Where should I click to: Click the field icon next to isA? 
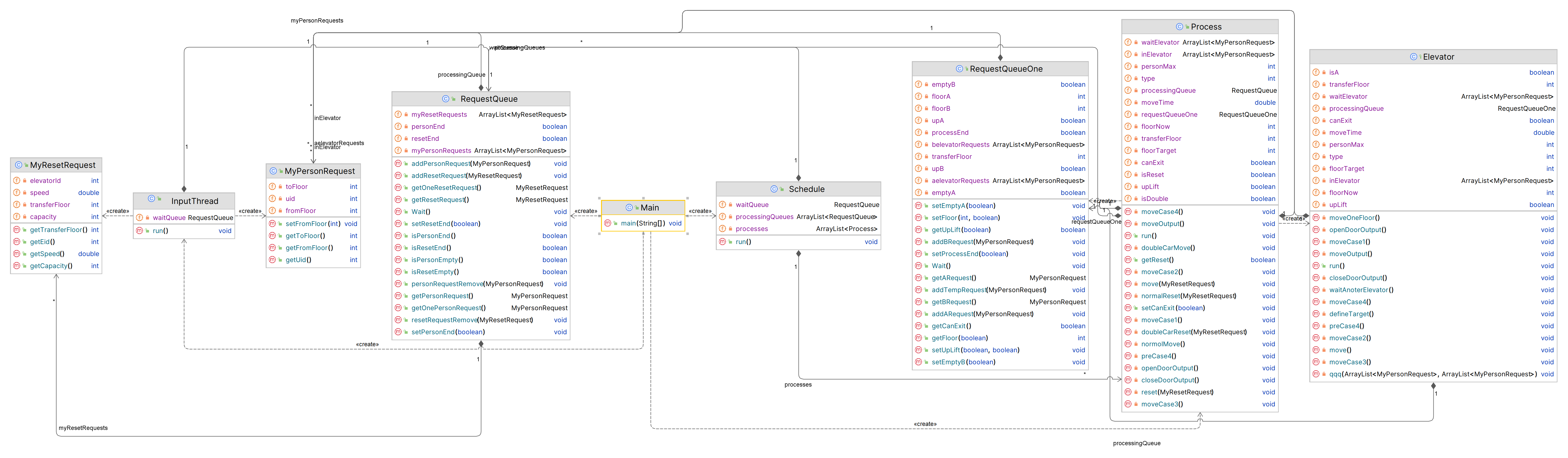(1316, 72)
